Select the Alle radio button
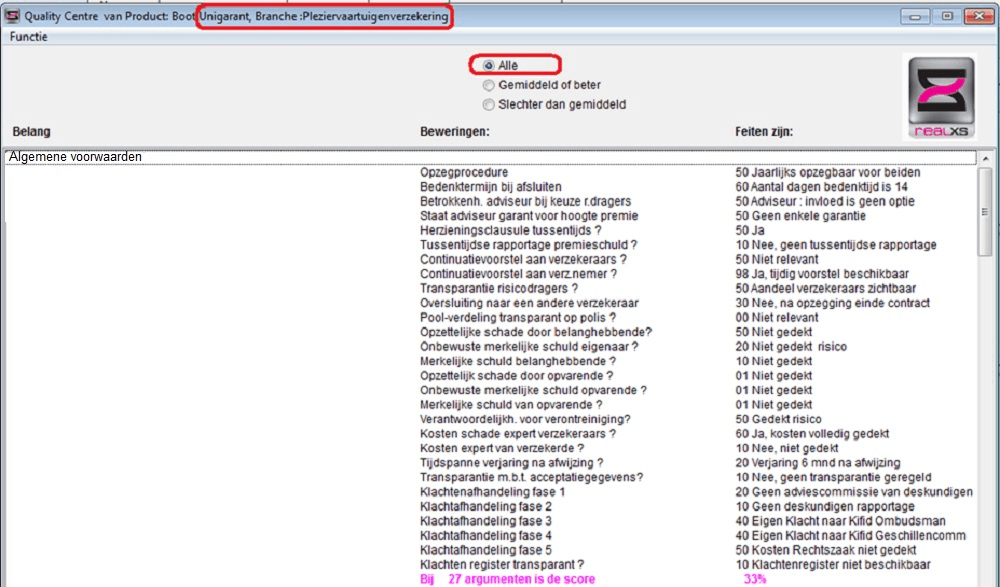The height and width of the screenshot is (587, 1000). pos(489,66)
